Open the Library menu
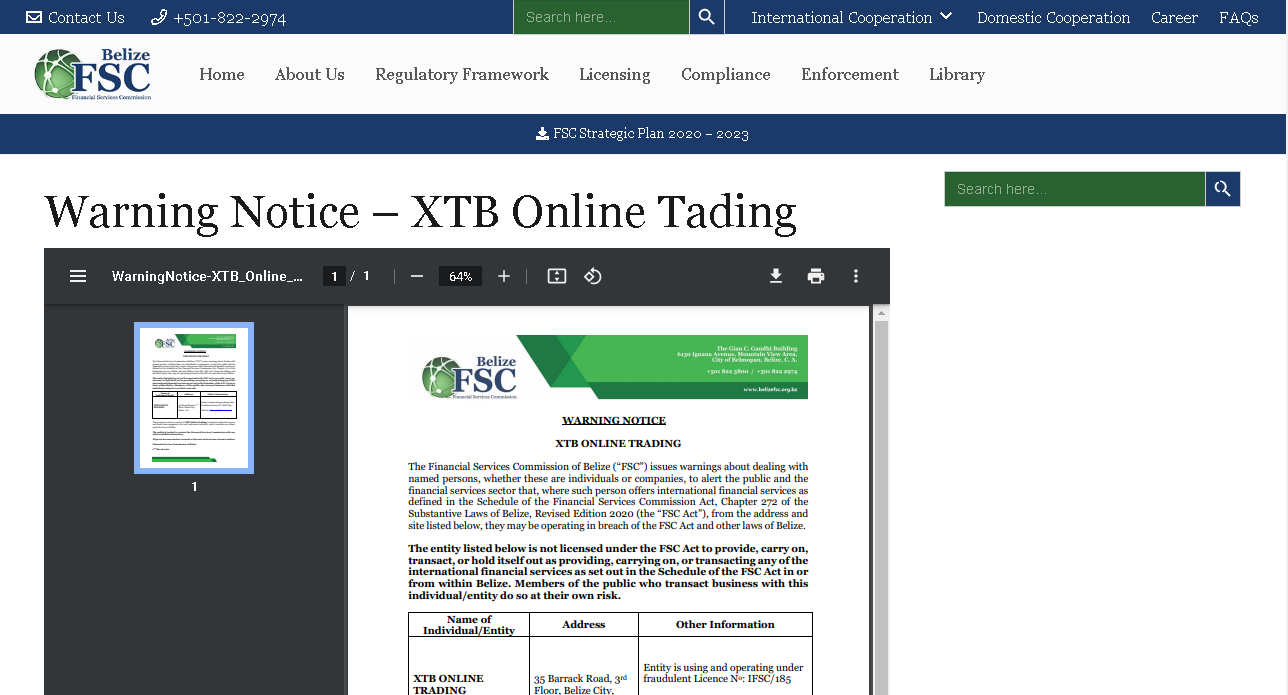 957,74
